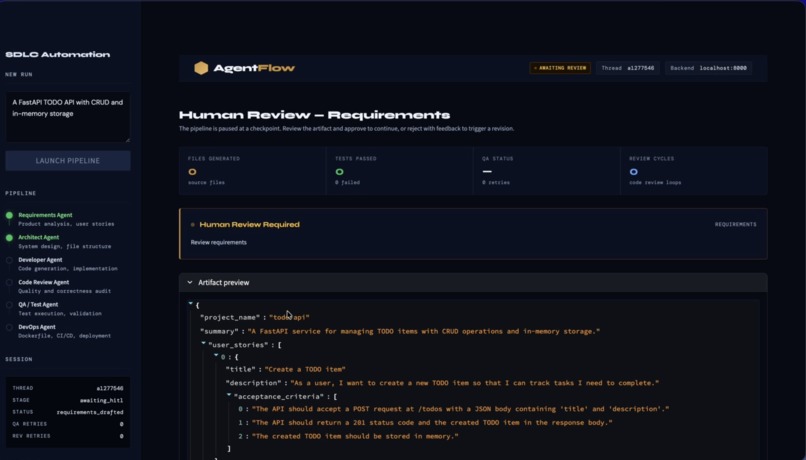Click the 'Review requirements' text

(218, 243)
